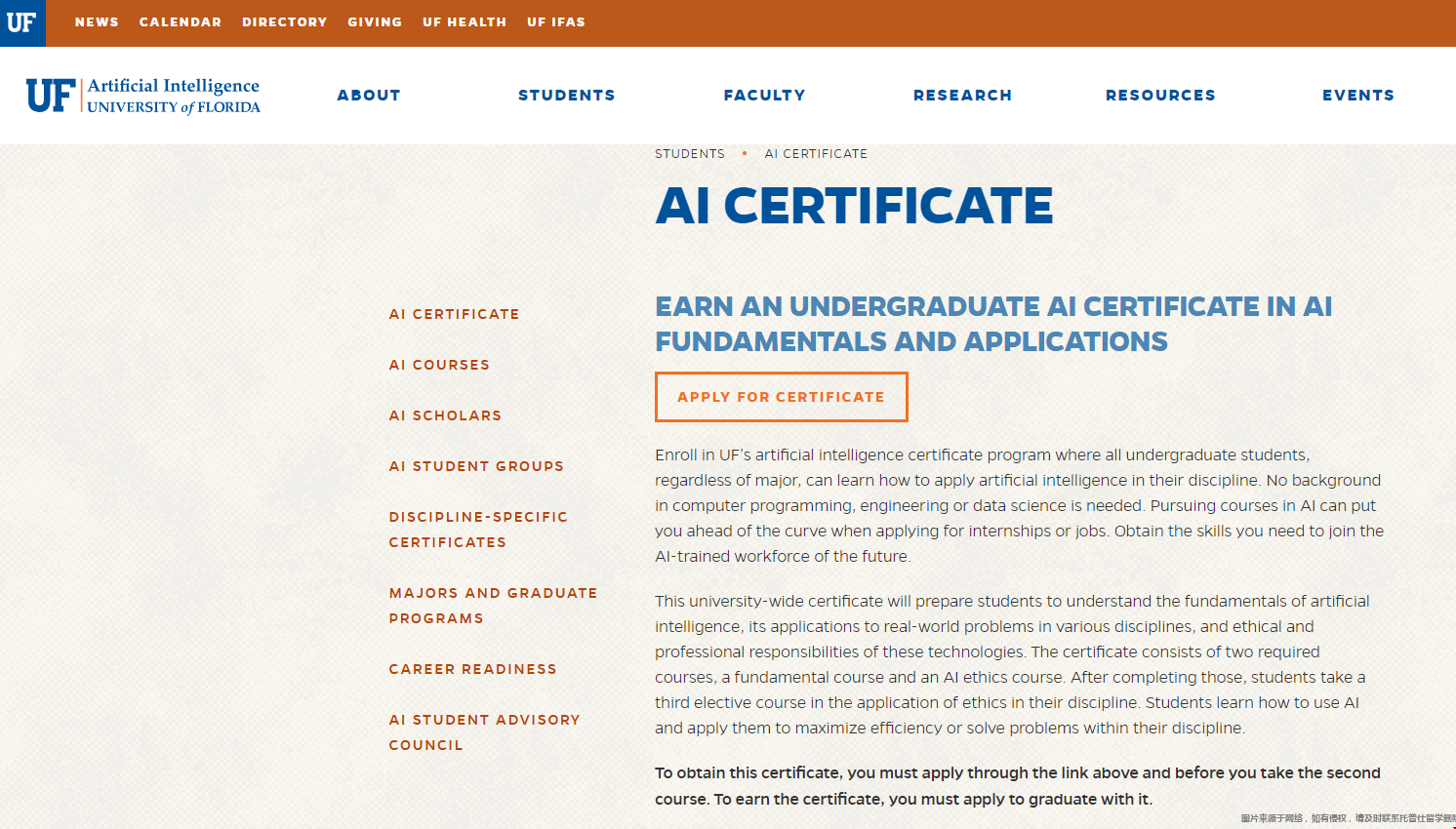Screen dimensions: 1456x829
Task: Open the Research menu
Action: [x=963, y=95]
